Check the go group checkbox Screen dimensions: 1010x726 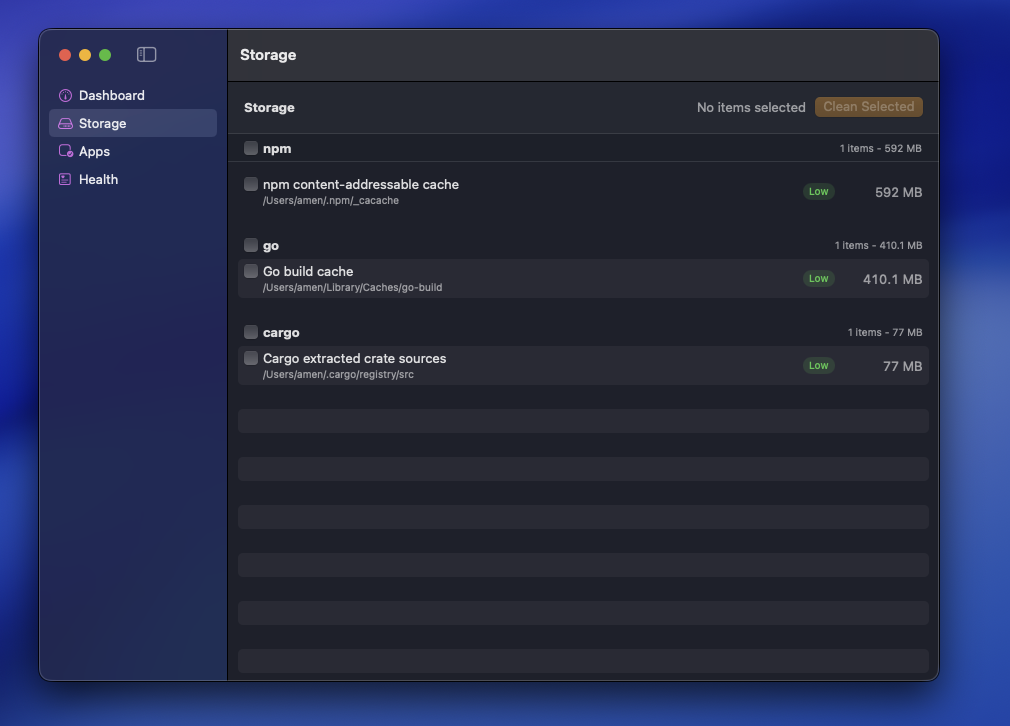[x=250, y=245]
